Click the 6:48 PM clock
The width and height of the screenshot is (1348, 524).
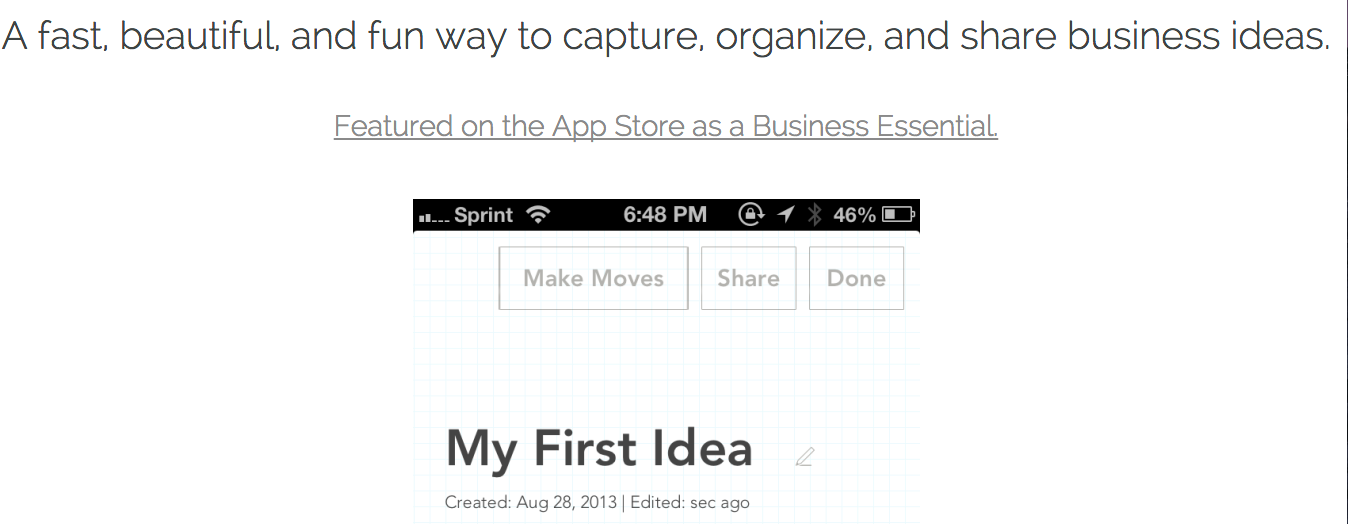(664, 215)
